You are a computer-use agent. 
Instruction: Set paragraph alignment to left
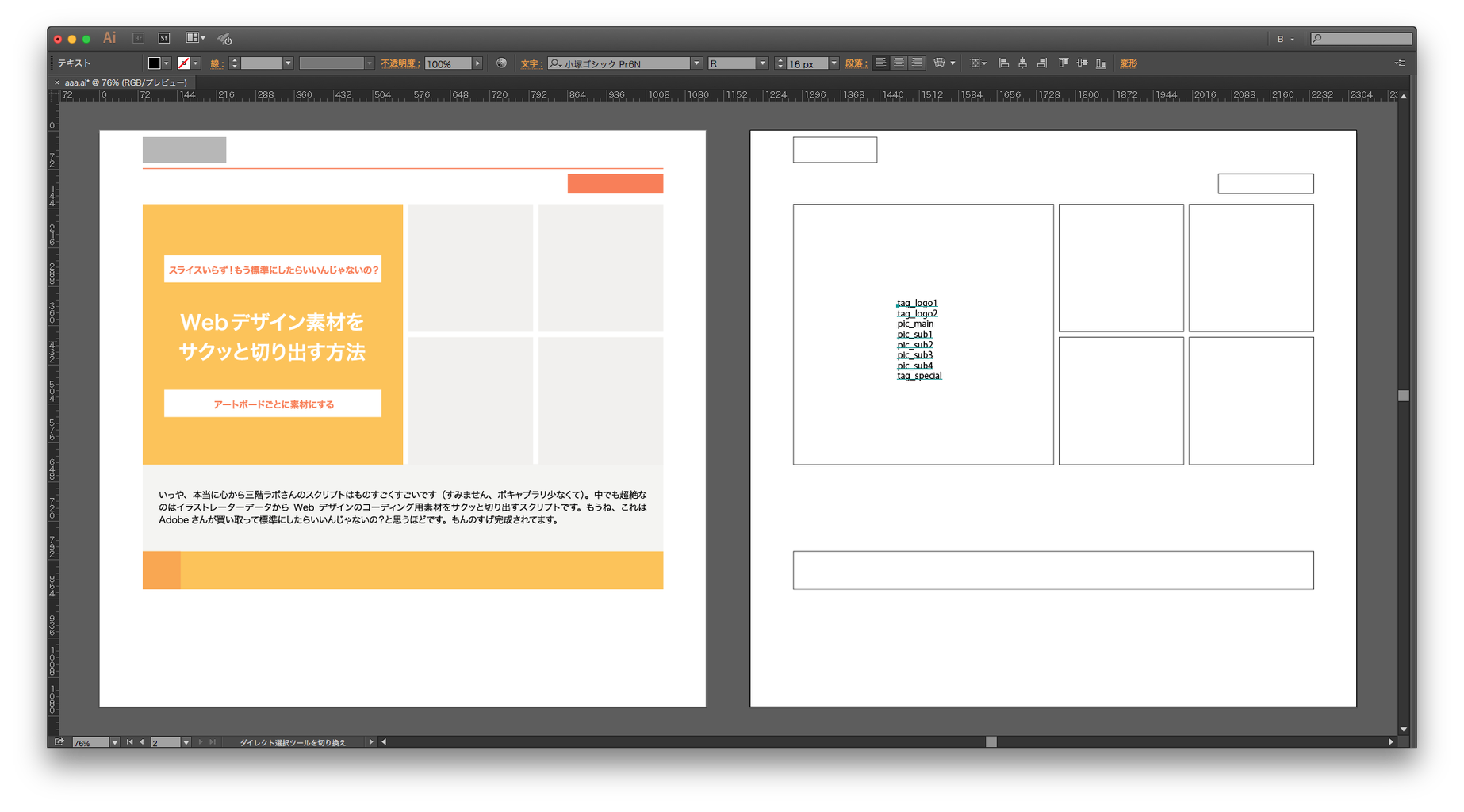(880, 63)
